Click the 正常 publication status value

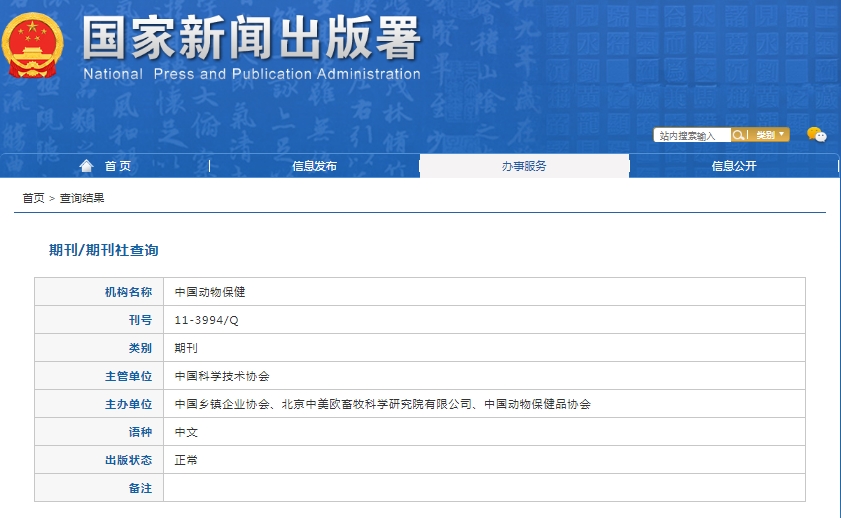[186, 460]
